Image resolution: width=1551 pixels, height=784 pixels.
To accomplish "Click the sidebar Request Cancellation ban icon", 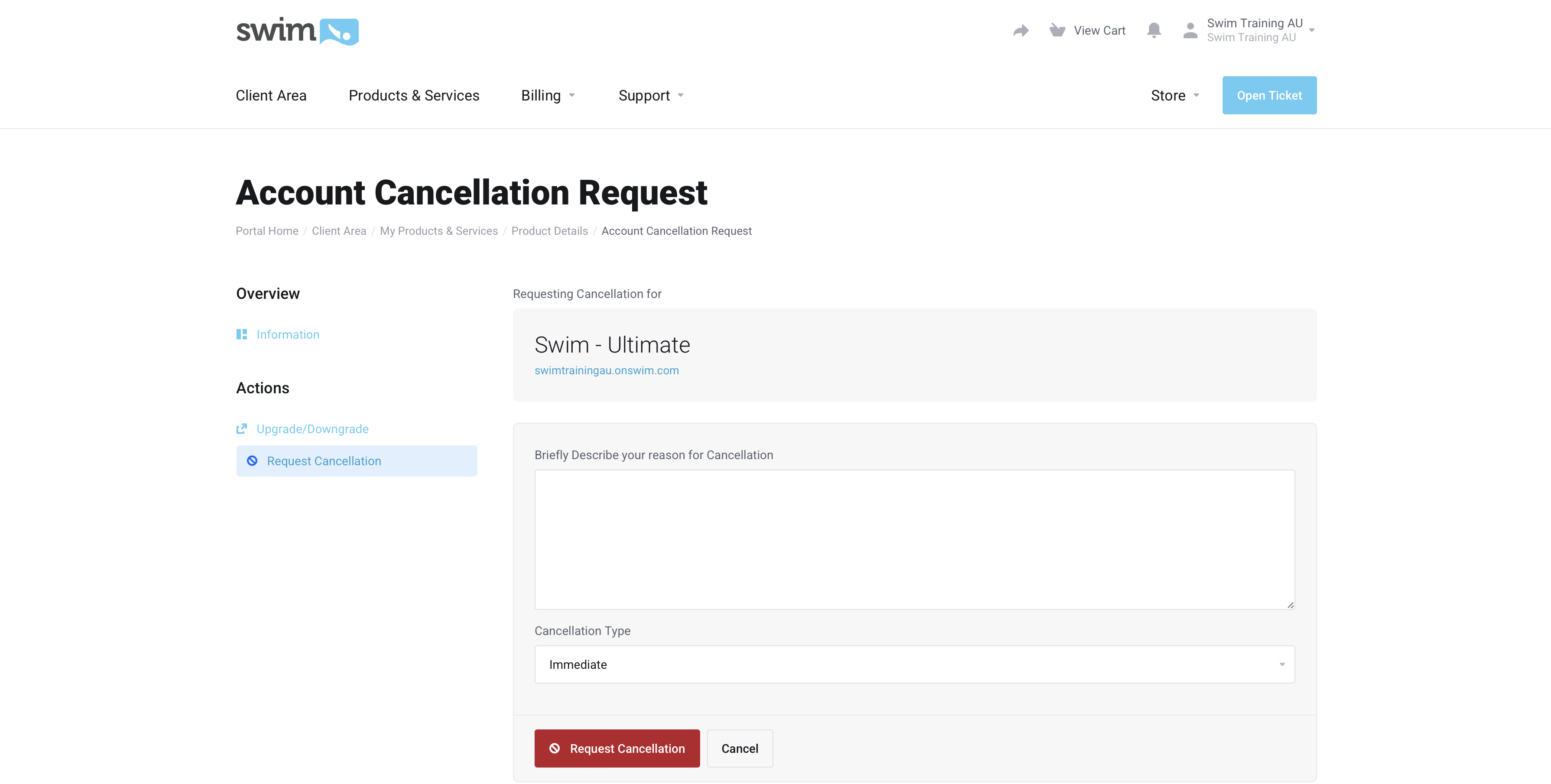I will pyautogui.click(x=252, y=460).
